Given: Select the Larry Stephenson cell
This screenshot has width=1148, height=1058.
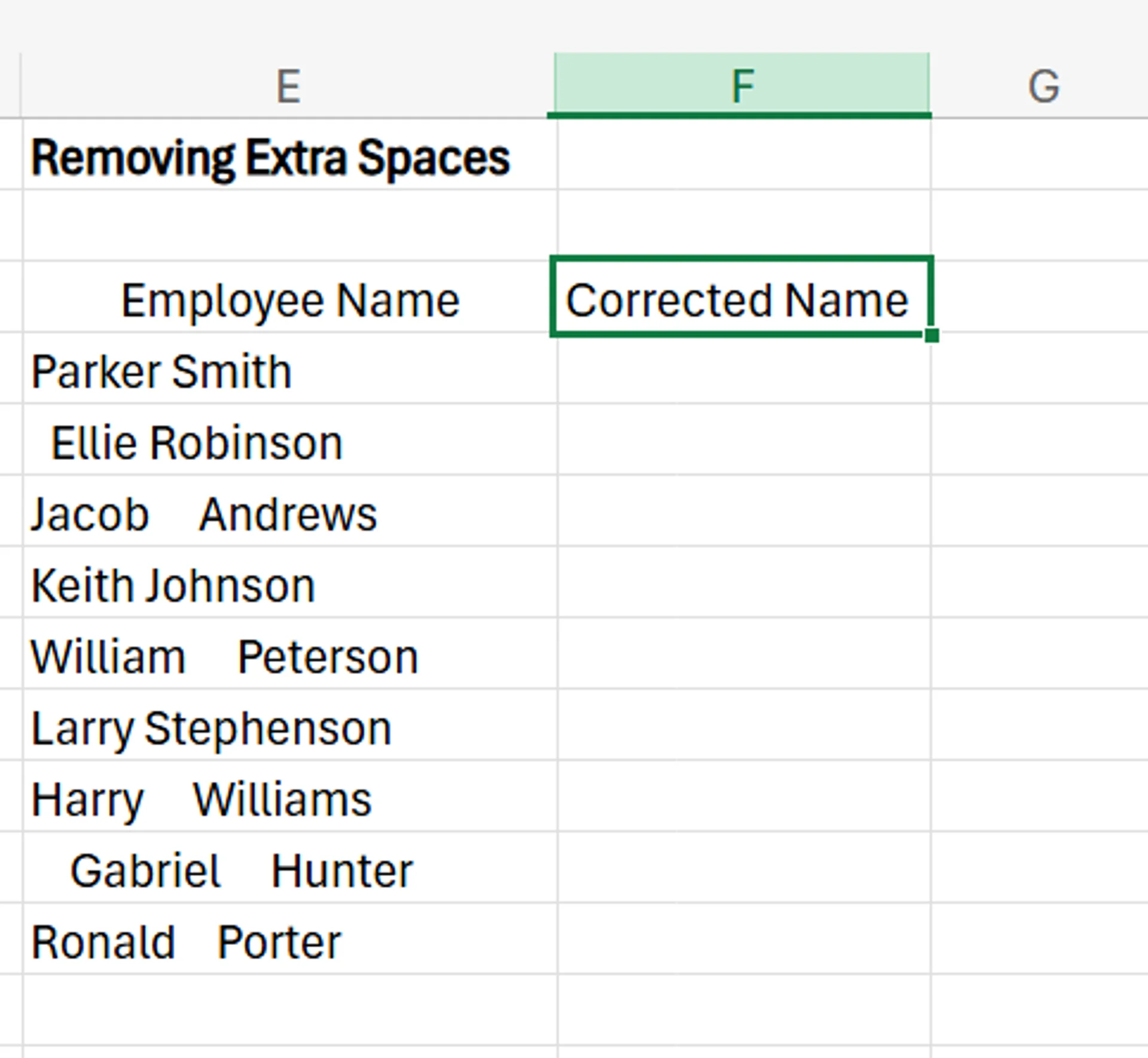Looking at the screenshot, I should point(287,727).
